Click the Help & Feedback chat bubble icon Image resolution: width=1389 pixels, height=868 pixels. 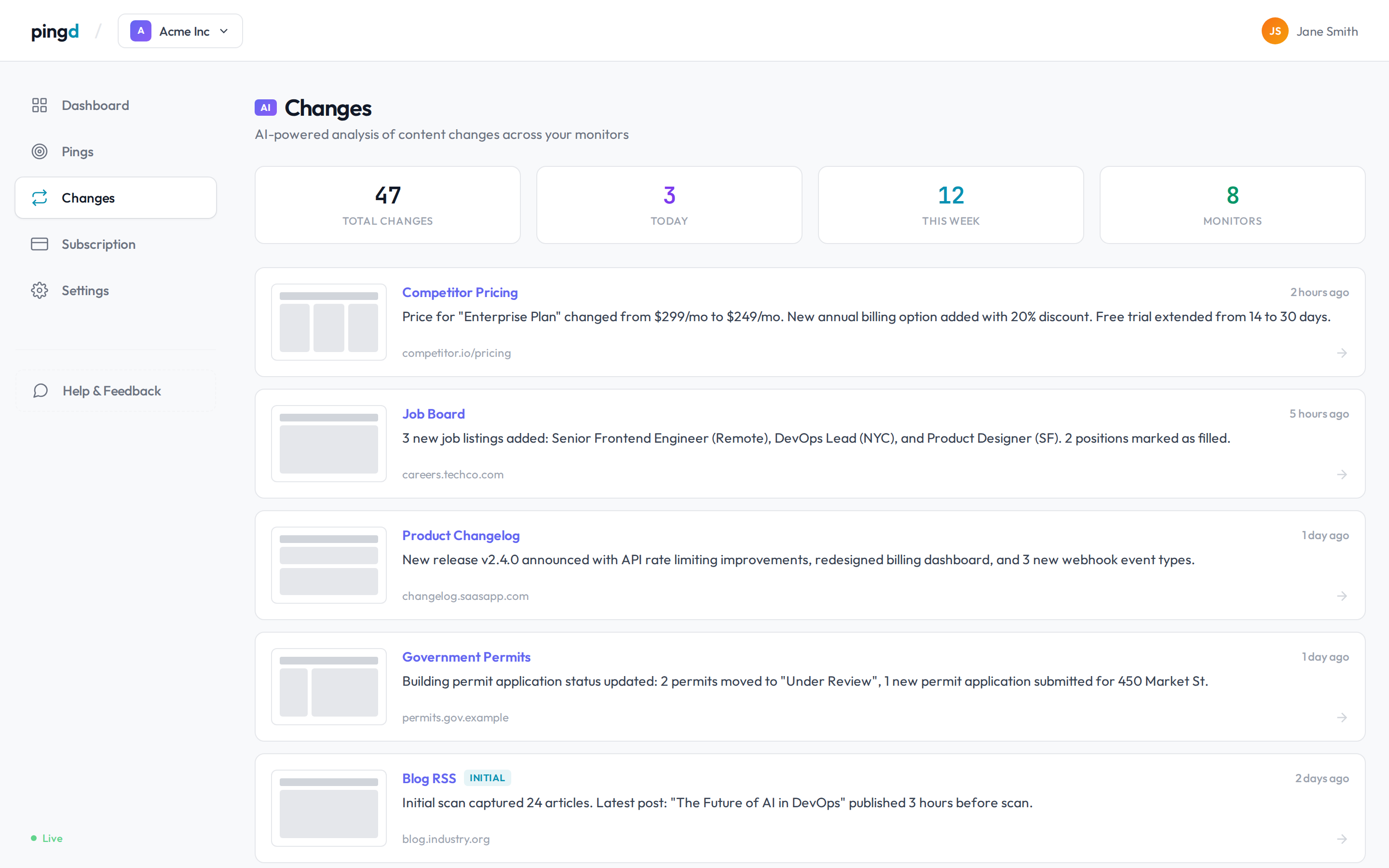pyautogui.click(x=39, y=391)
